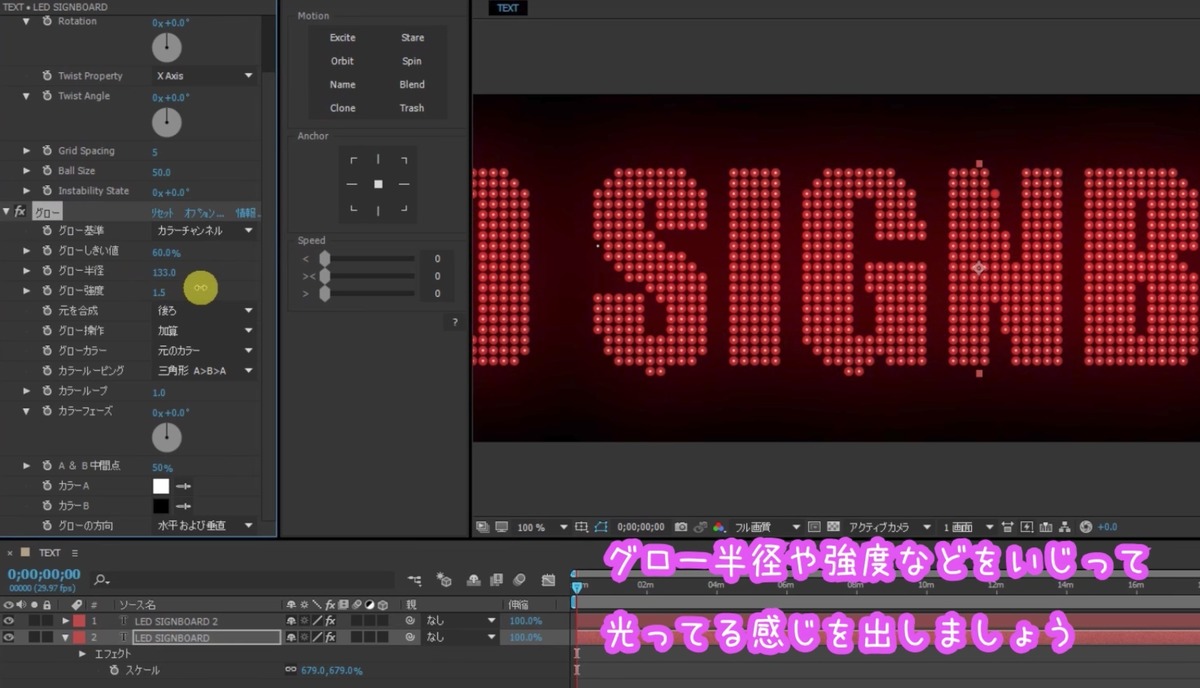1200x688 pixels.
Task: Click the Clone icon in the Motion panel
Action: [342, 107]
